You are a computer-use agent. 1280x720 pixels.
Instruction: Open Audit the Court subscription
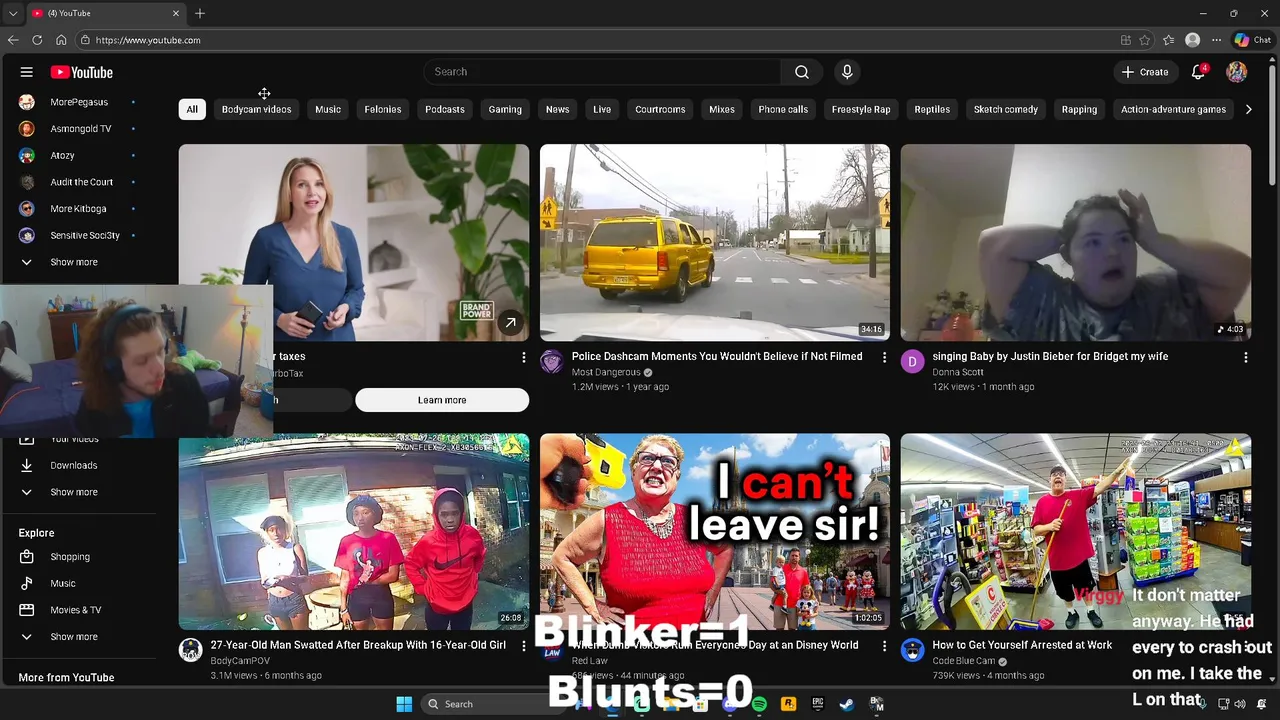pyautogui.click(x=80, y=182)
